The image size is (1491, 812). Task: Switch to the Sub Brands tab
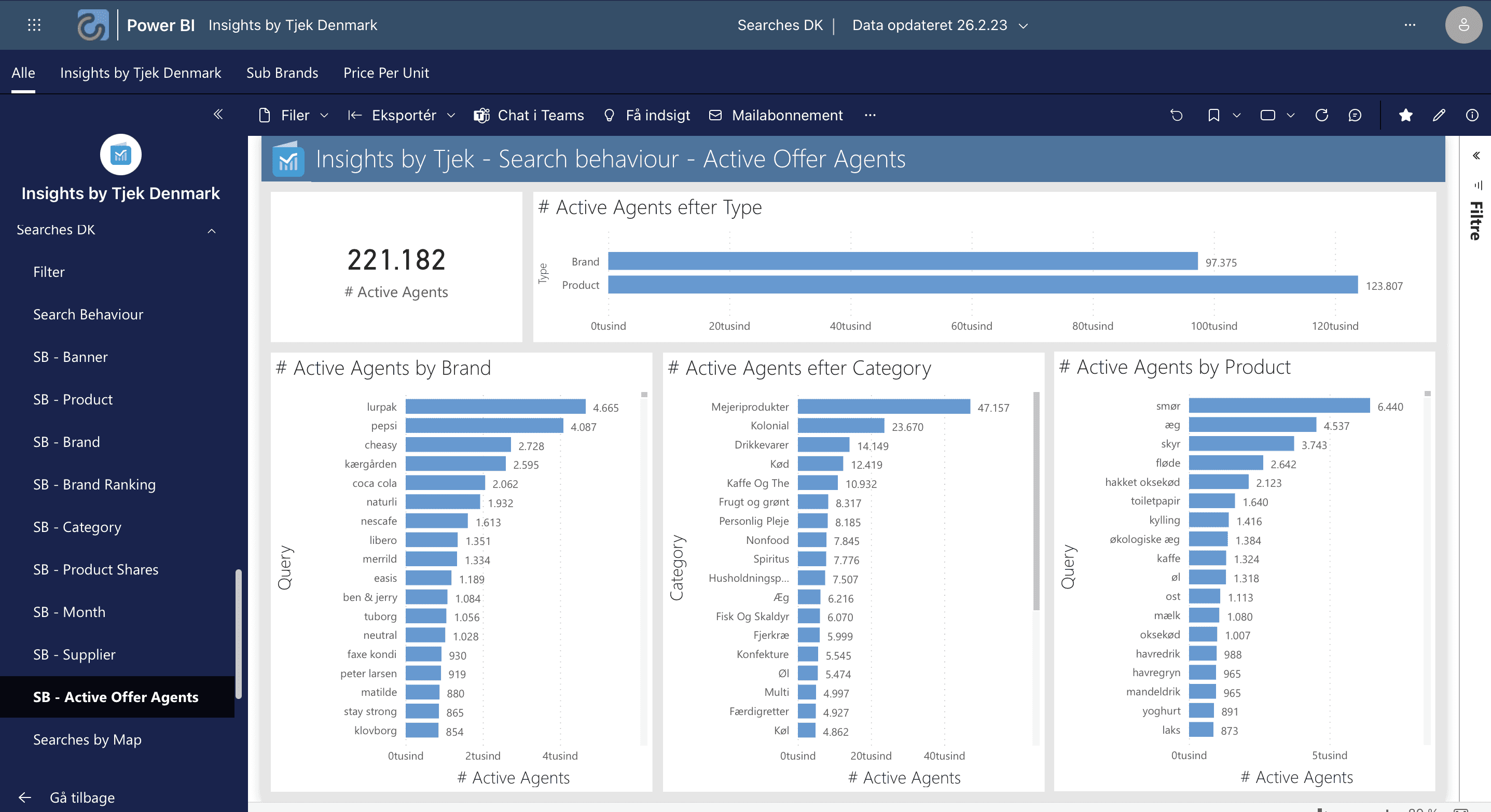tap(282, 73)
